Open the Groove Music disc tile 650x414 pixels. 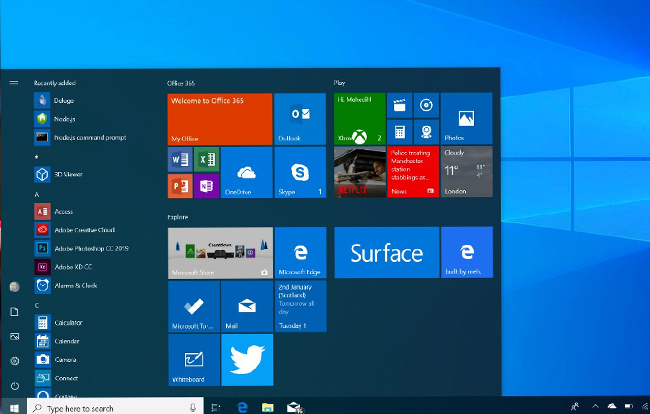pos(426,105)
